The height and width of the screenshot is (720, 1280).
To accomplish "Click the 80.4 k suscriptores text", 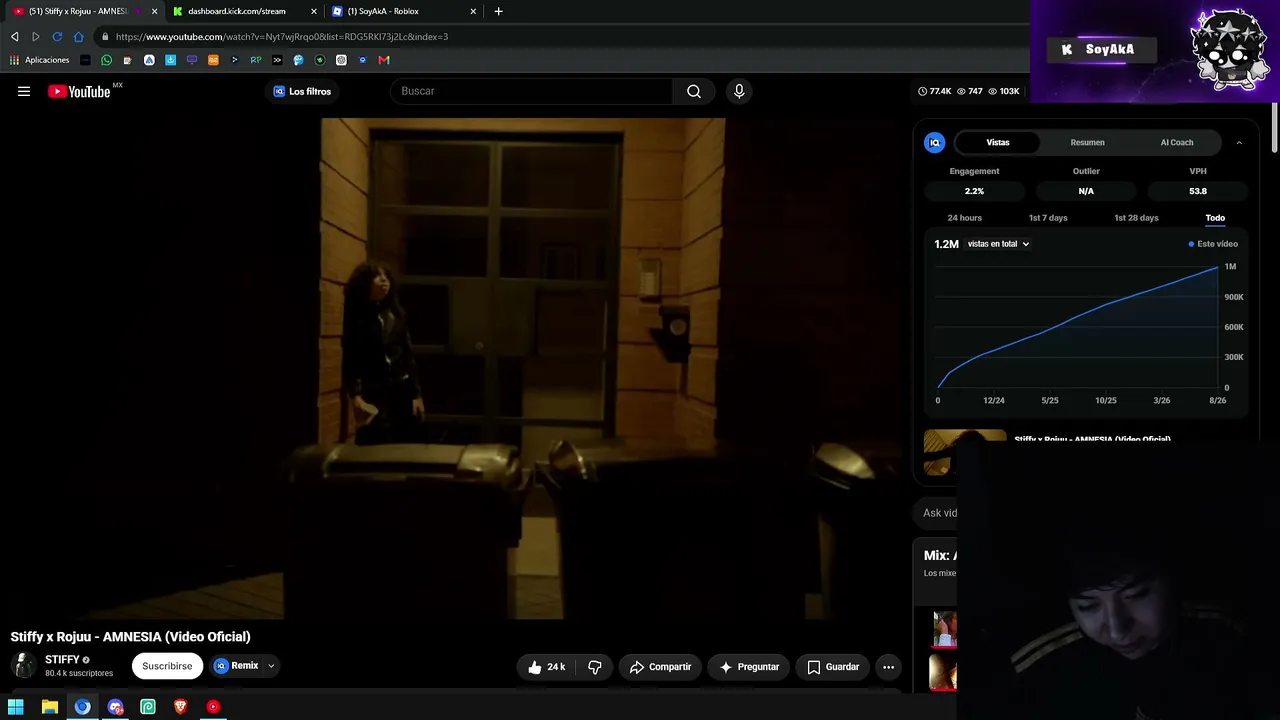I will tap(79, 674).
